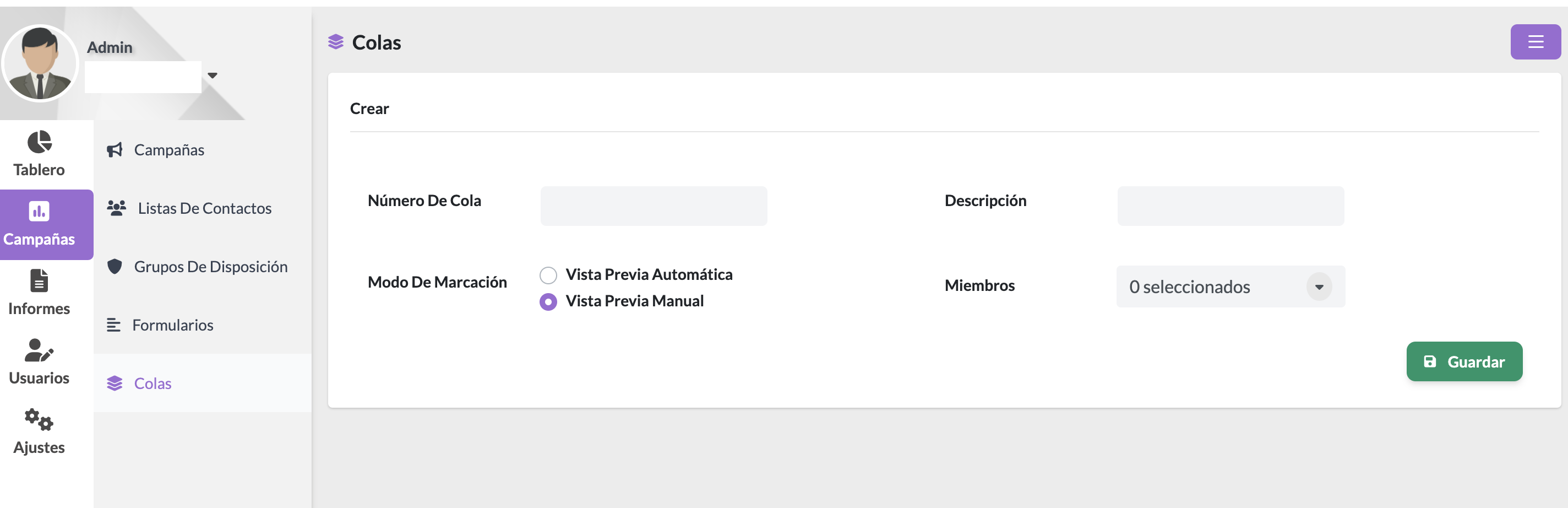Screen dimensions: 1568x508
Task: Click the Número De Cola input field
Action: click(x=653, y=207)
